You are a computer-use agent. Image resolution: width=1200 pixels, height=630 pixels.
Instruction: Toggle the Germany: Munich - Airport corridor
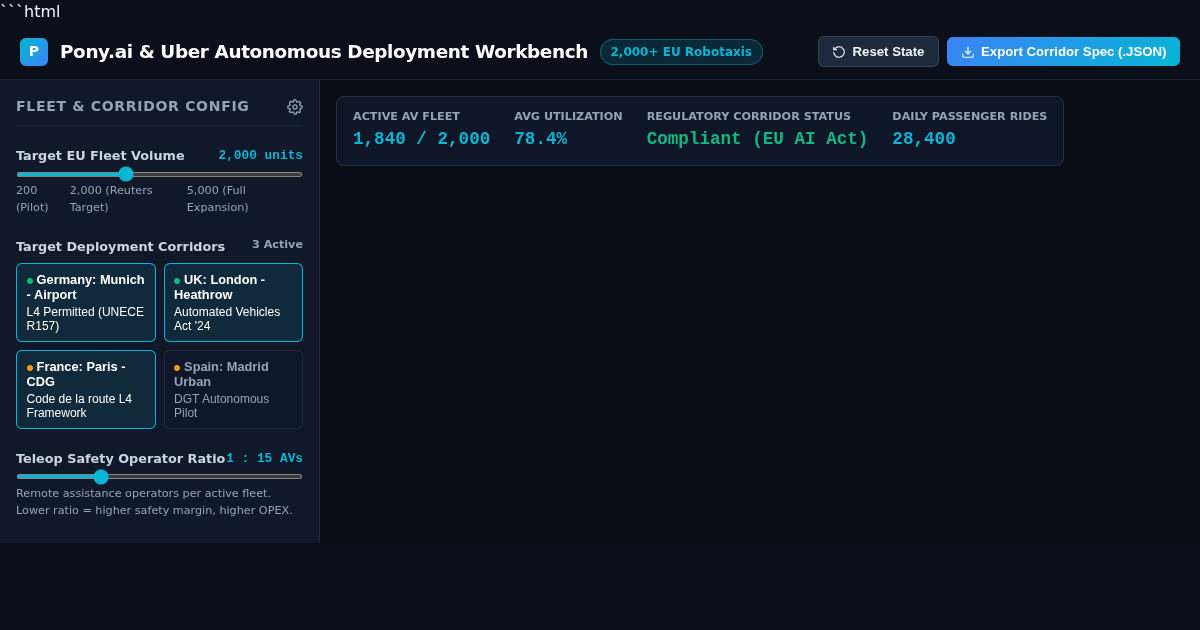tap(86, 302)
